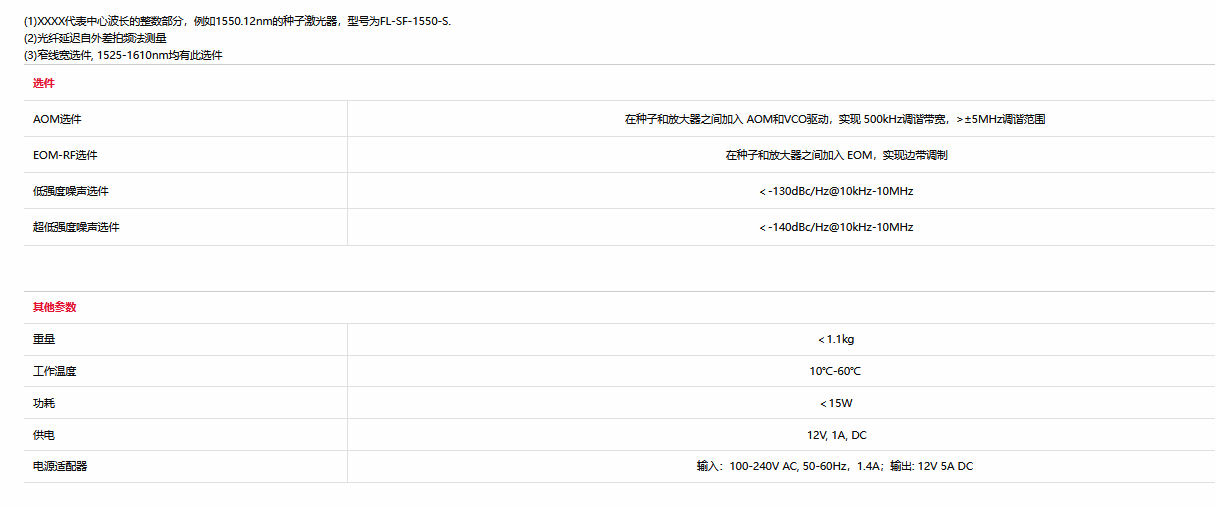Click the EOM 边带调制 description cell

pos(836,155)
